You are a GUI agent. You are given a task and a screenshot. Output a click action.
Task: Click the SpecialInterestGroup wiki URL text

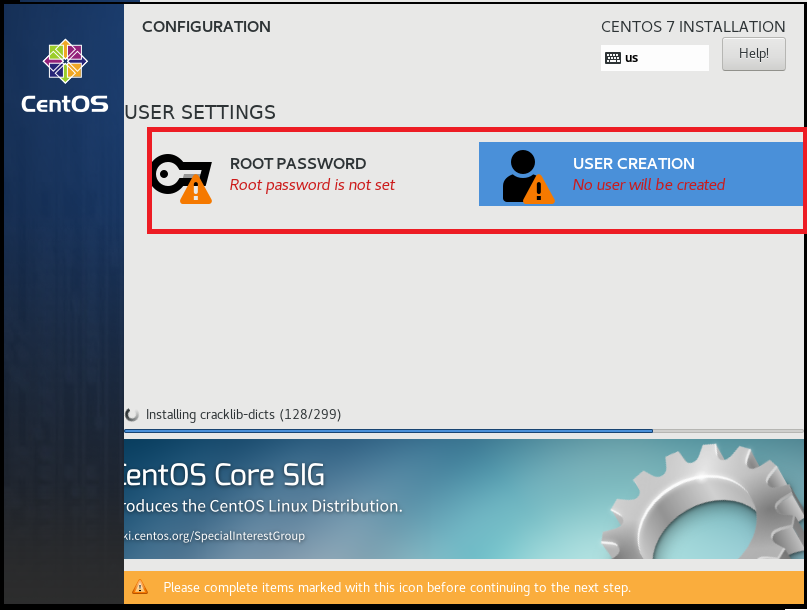tap(215, 536)
